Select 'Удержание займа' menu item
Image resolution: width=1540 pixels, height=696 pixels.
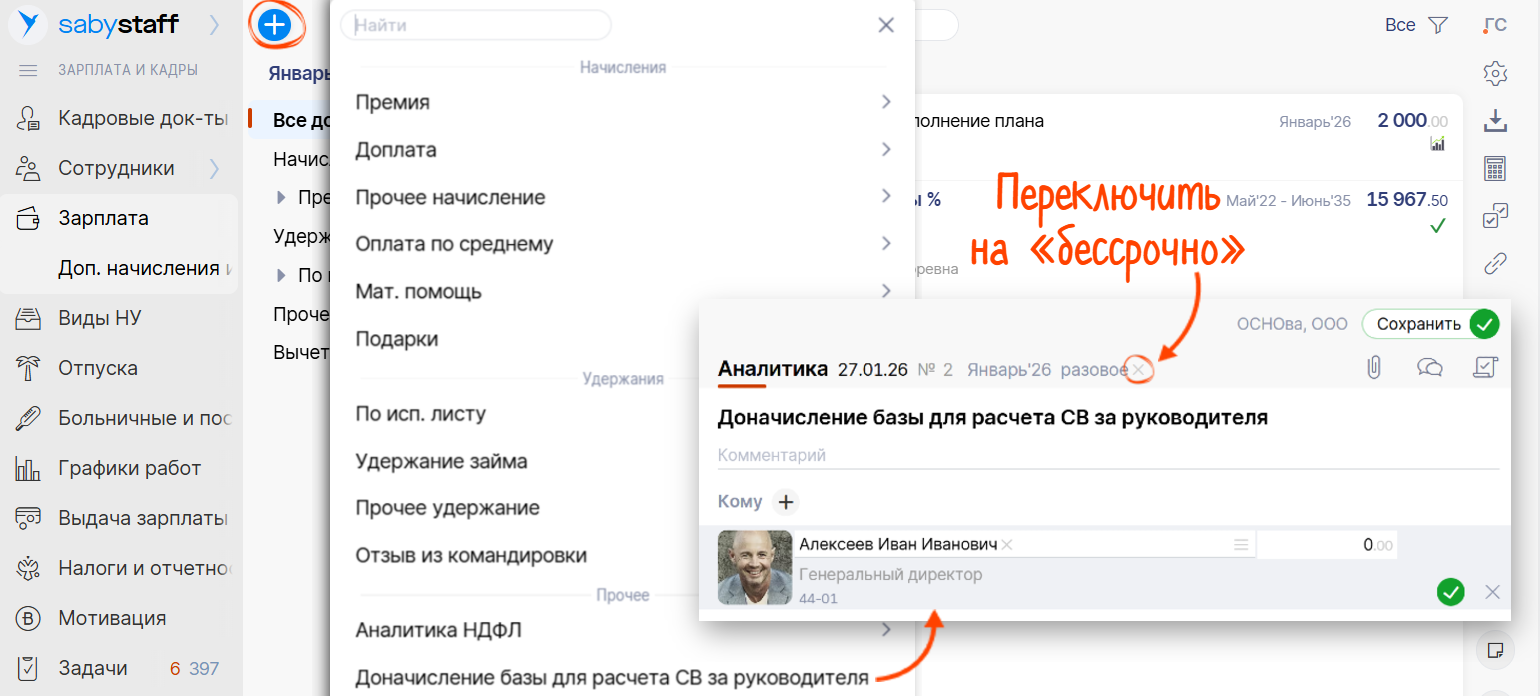pos(441,461)
